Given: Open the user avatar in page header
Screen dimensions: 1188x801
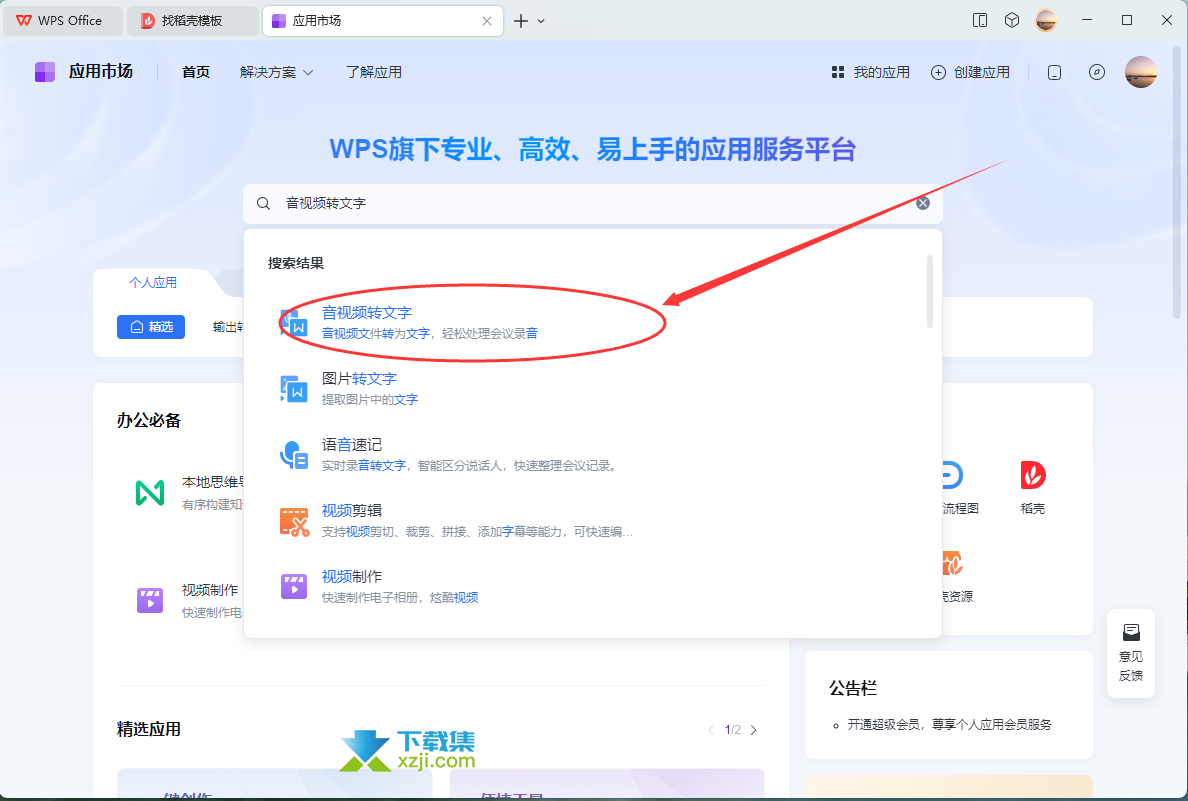Looking at the screenshot, I should point(1141,72).
